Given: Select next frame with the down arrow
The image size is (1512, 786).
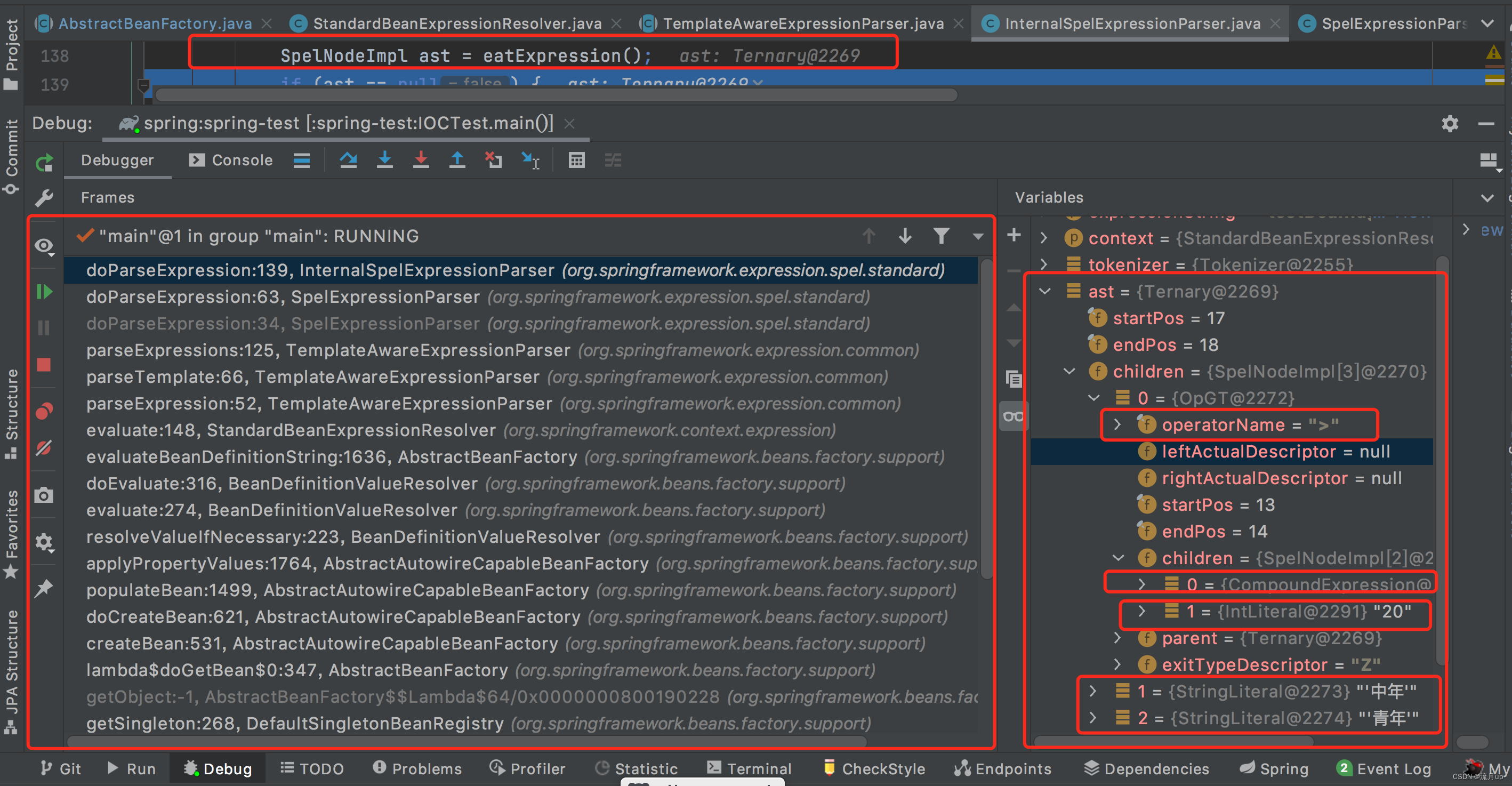Looking at the screenshot, I should point(905,236).
